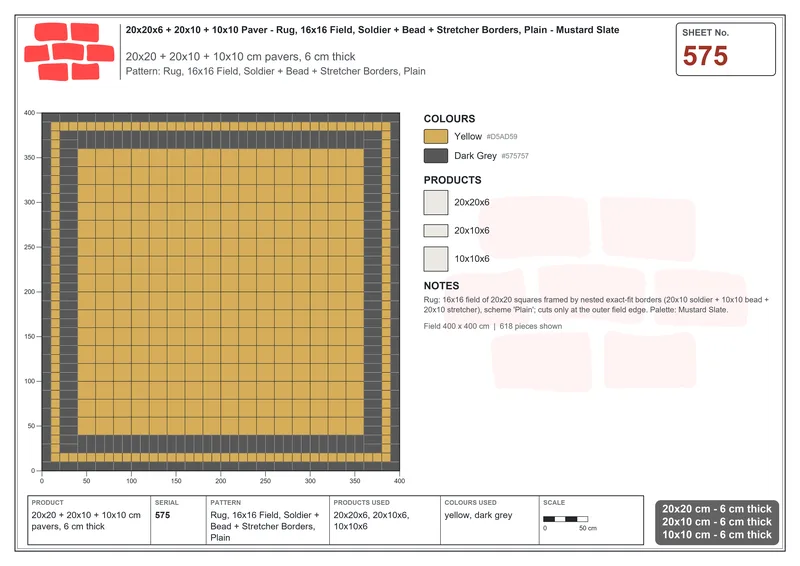Click the SERIAL value 575 in table
Image resolution: width=800 pixels, height=566 pixels.
click(163, 515)
